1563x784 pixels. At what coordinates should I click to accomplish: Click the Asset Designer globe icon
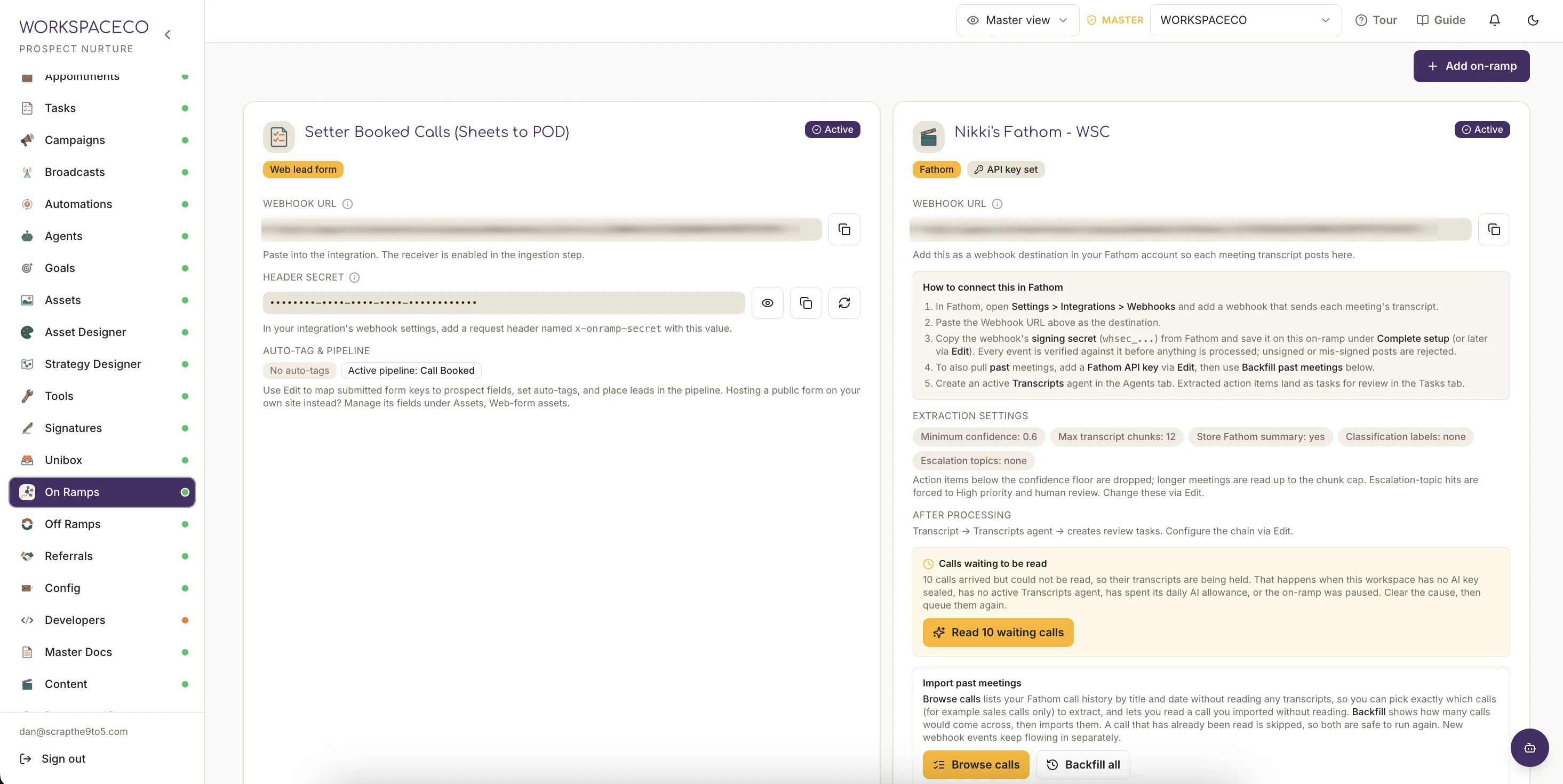coord(27,332)
